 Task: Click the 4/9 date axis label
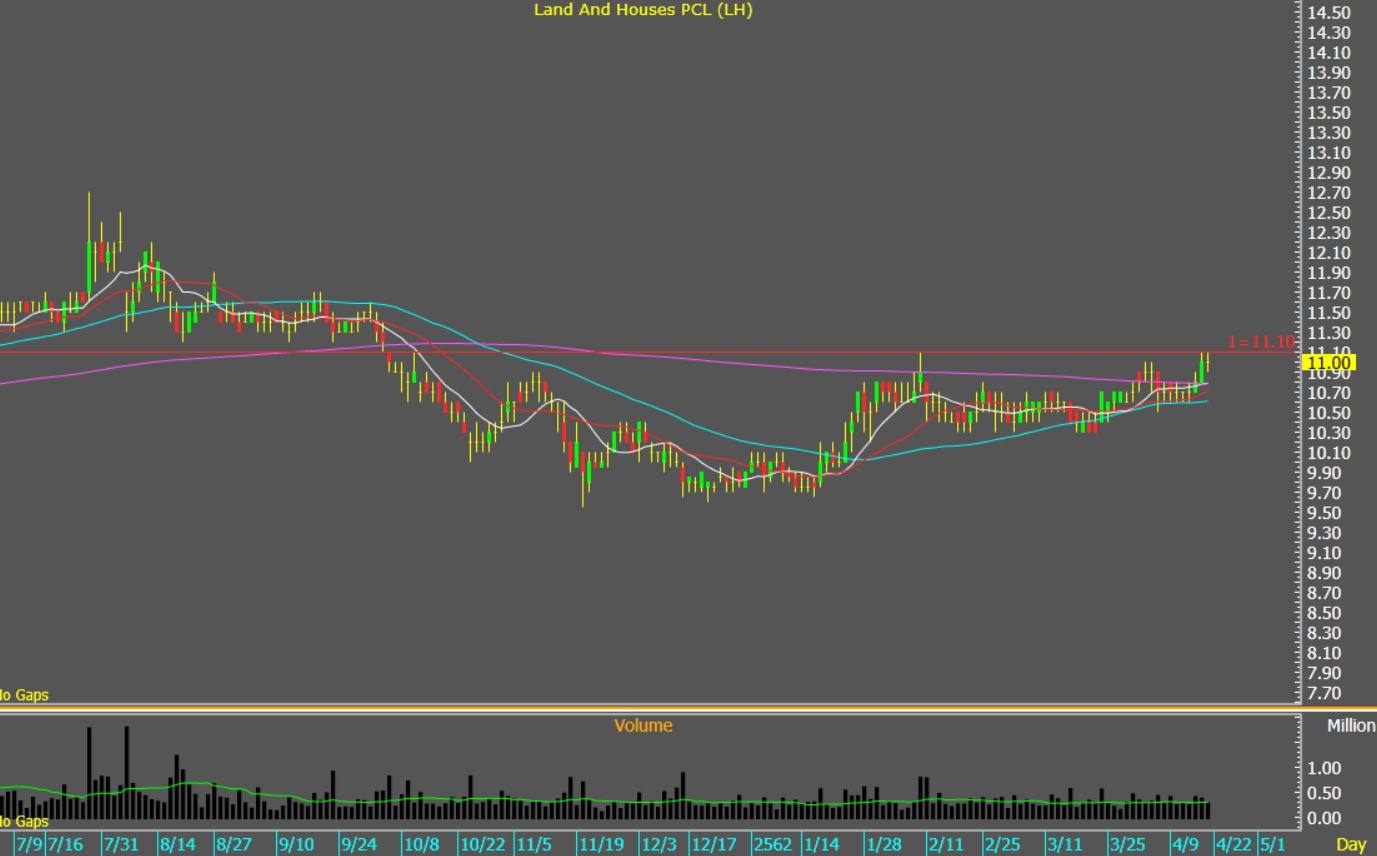(x=1186, y=845)
